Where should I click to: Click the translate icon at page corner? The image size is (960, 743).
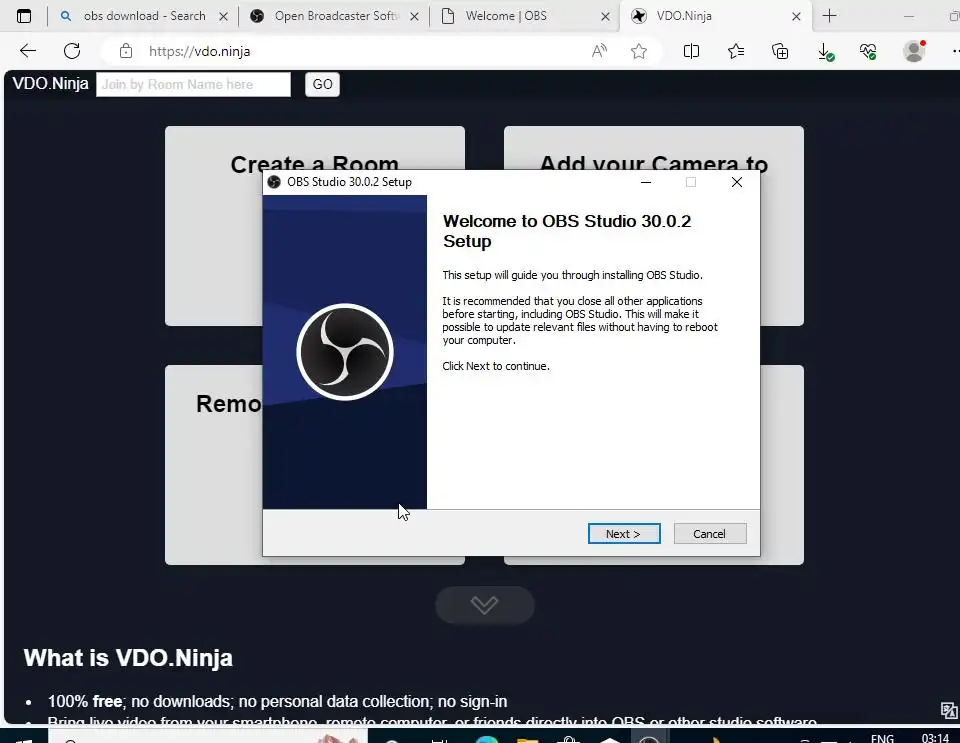[x=948, y=711]
